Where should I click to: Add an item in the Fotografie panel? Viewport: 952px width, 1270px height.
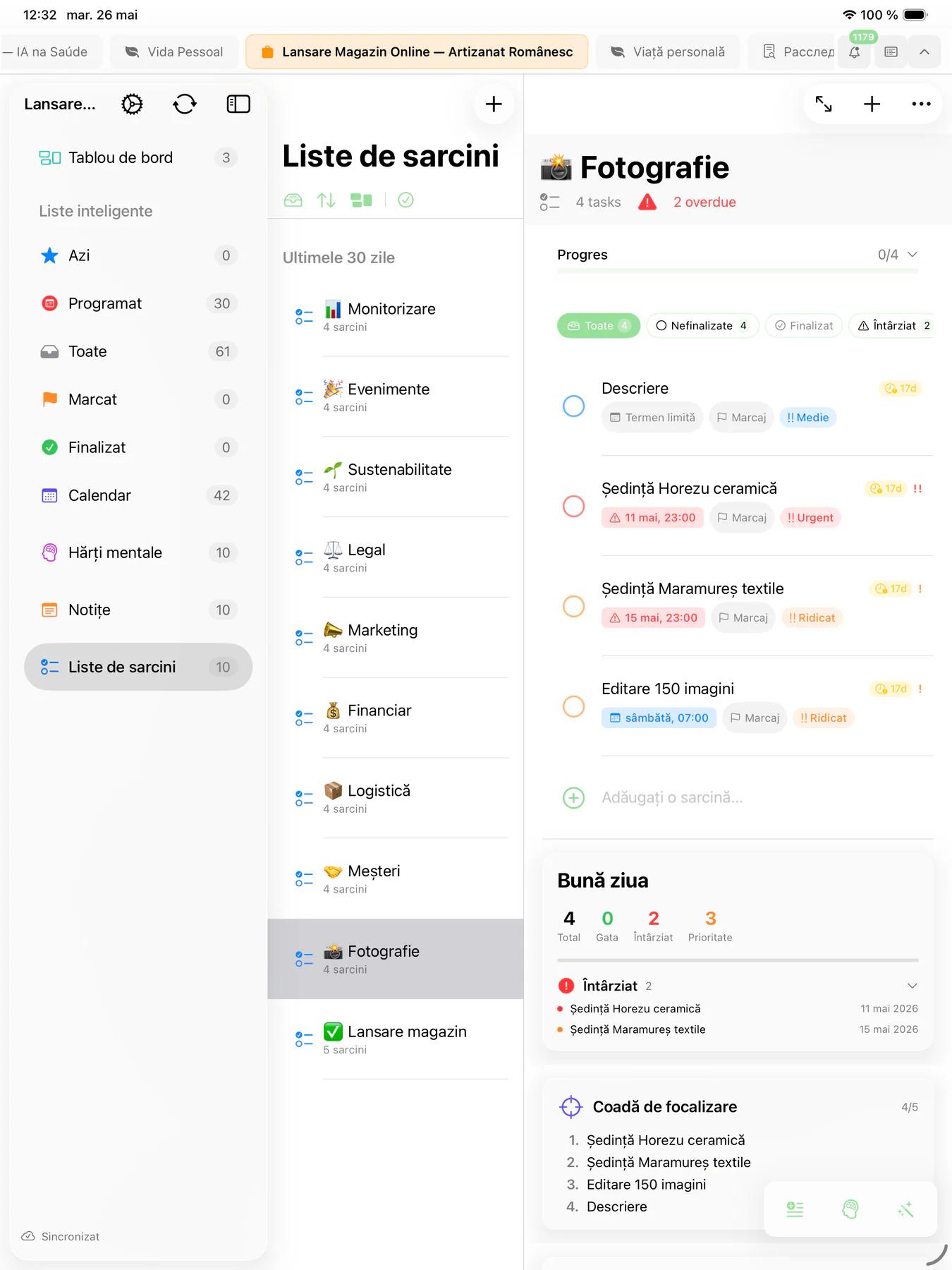point(872,104)
